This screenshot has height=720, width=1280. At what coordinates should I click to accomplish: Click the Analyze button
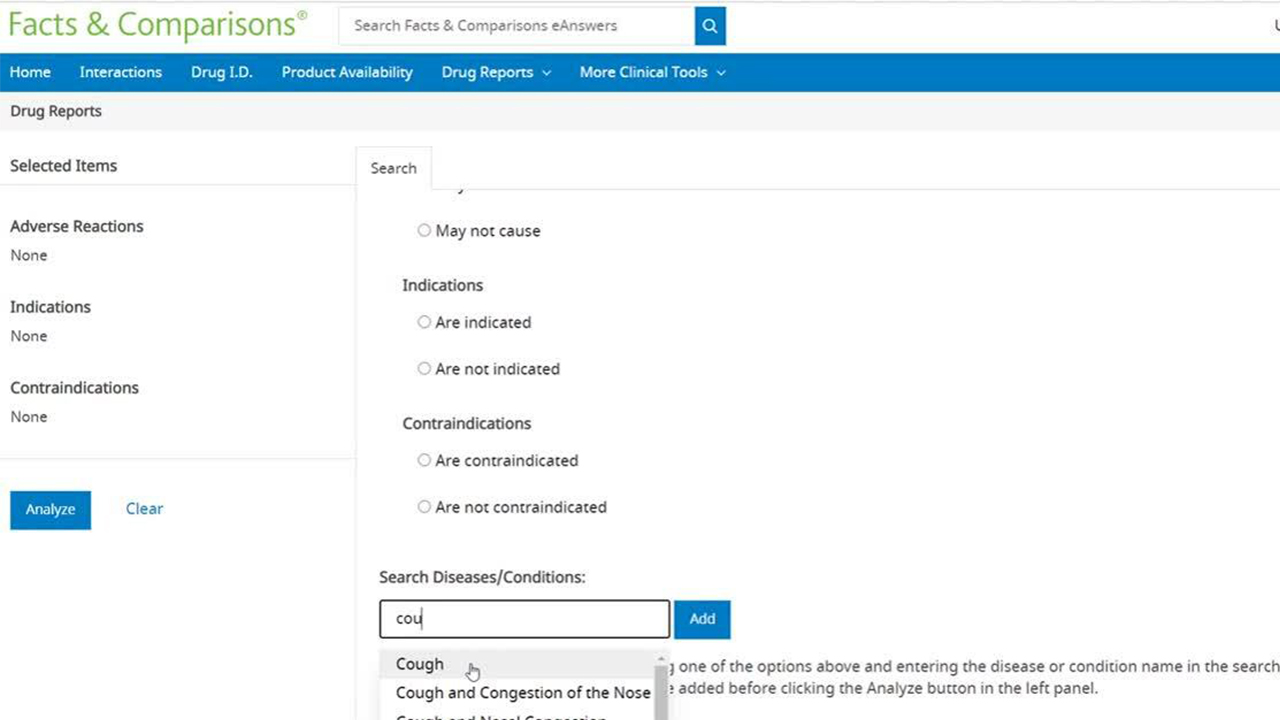pyautogui.click(x=51, y=510)
